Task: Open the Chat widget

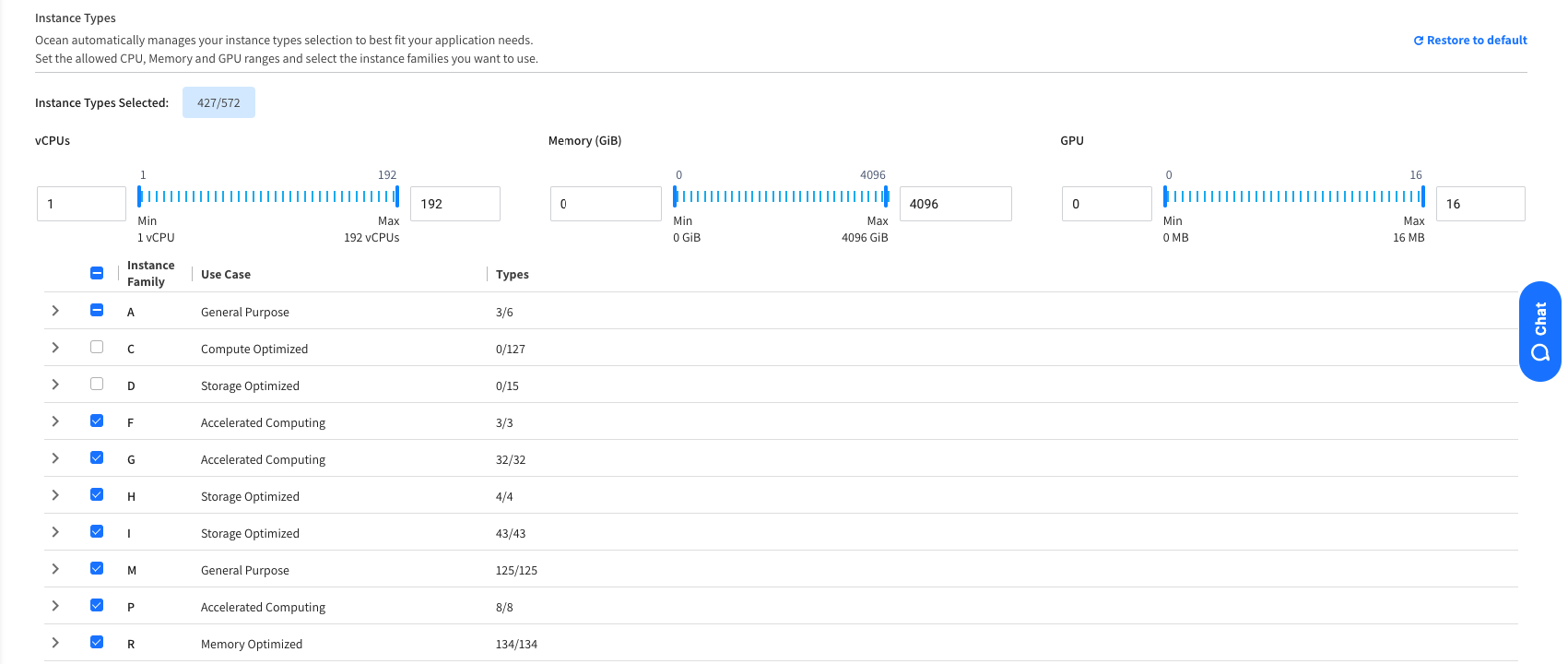Action: (x=1539, y=331)
